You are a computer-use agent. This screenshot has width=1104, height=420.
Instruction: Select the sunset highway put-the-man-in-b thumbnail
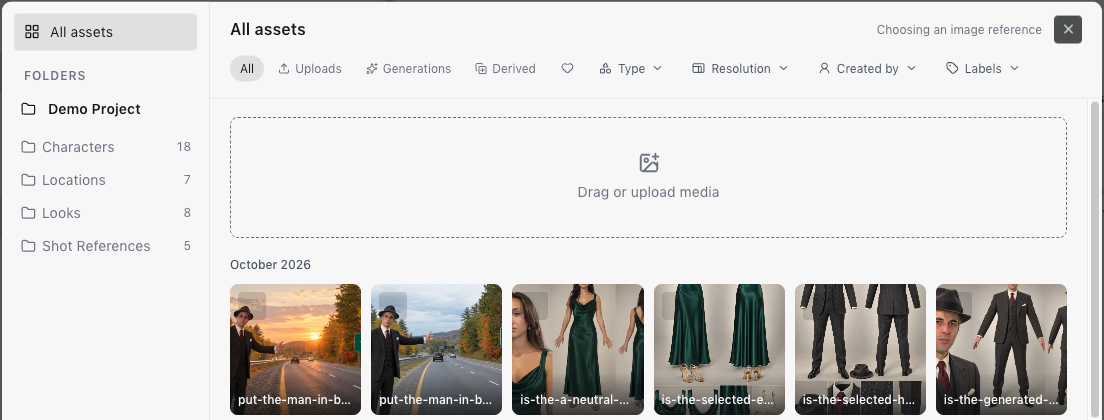295,349
